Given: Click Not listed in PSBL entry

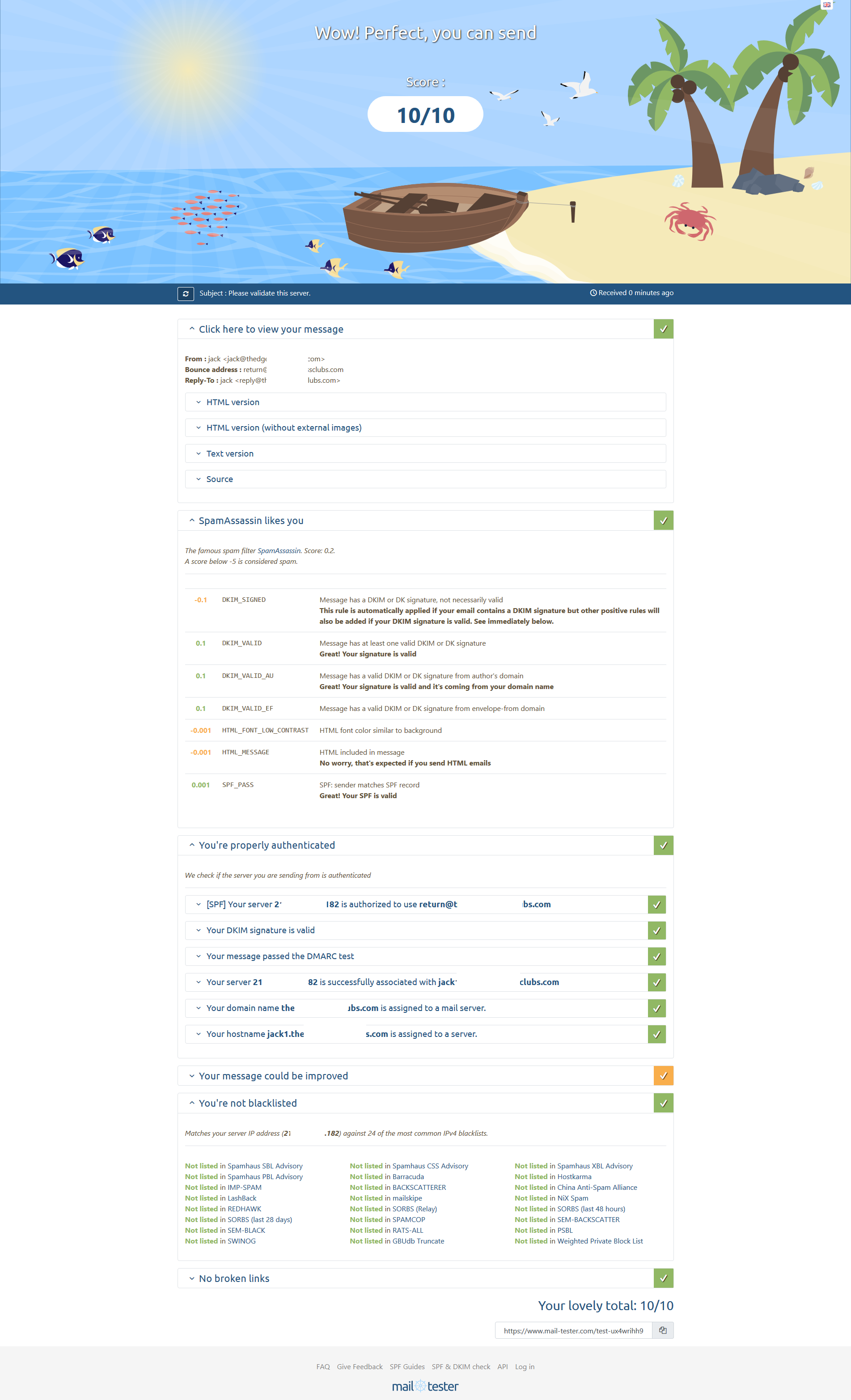Looking at the screenshot, I should pos(544,1231).
